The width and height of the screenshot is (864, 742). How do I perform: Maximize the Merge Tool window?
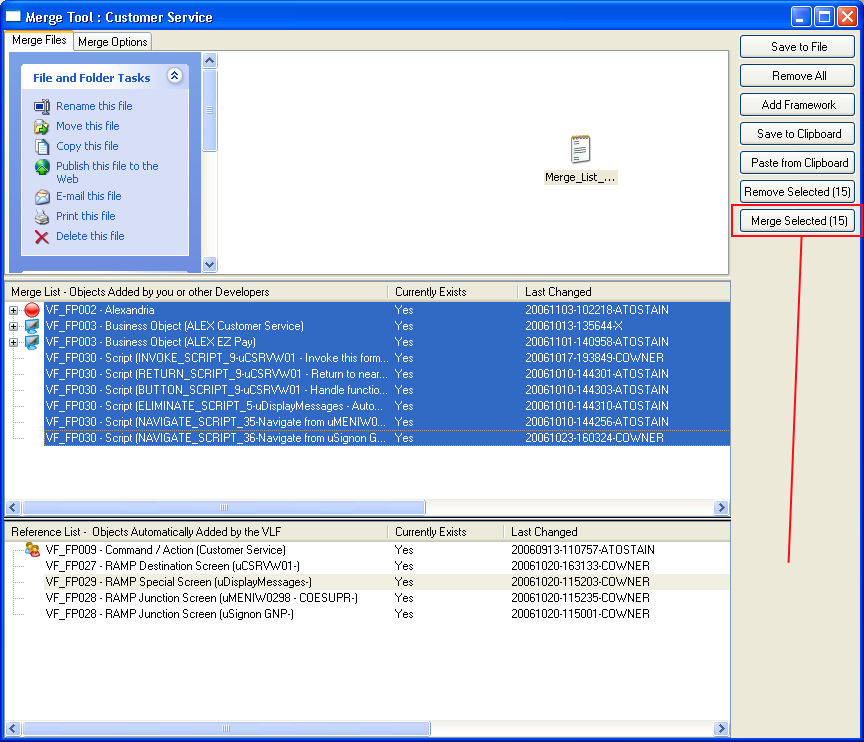tap(824, 17)
